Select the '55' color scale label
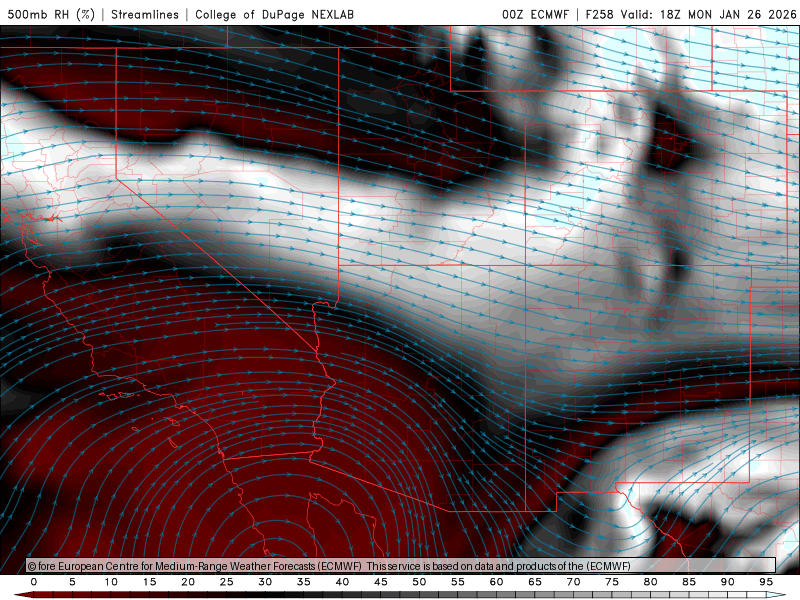This screenshot has height=600, width=800. 458,582
